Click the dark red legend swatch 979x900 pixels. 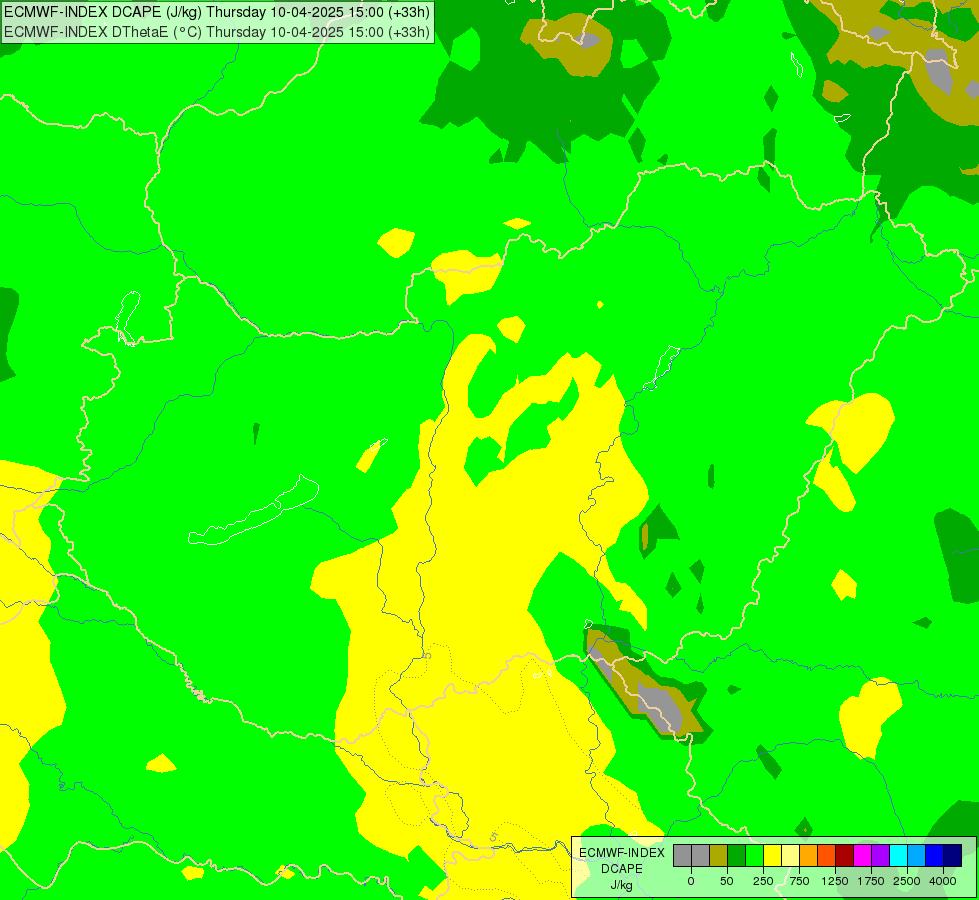(845, 855)
